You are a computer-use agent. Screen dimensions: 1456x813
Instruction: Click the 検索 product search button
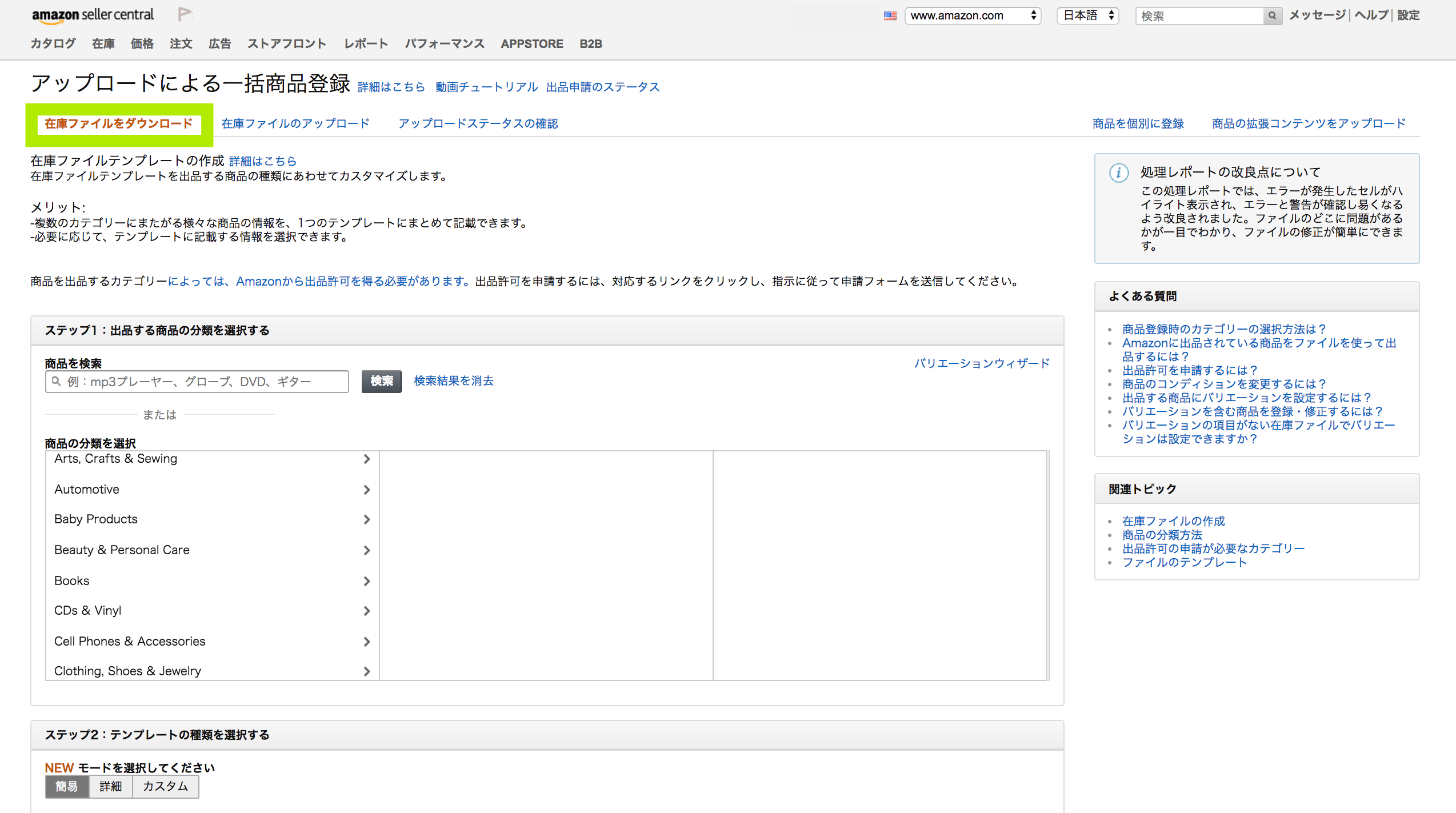pyautogui.click(x=382, y=382)
